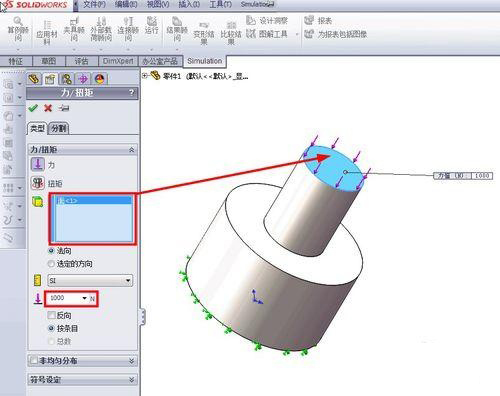The width and height of the screenshot is (500, 396).
Task: Expand the 零件1 tree node plus sign
Action: click(x=145, y=76)
